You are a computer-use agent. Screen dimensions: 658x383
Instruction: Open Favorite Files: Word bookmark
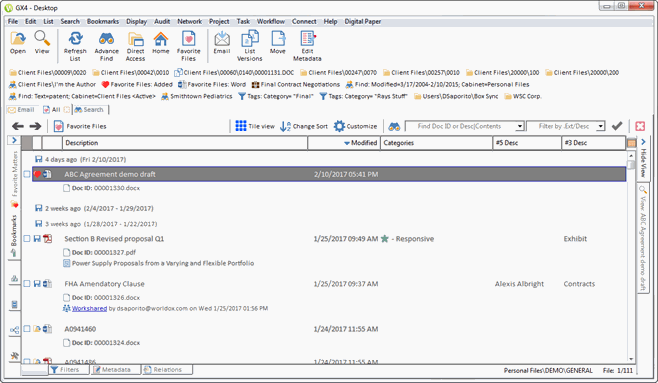click(212, 84)
